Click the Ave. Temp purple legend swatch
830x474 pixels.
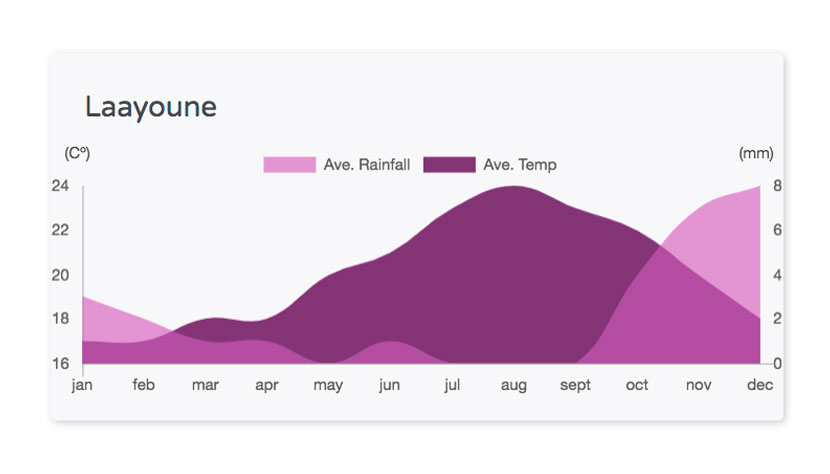(449, 165)
